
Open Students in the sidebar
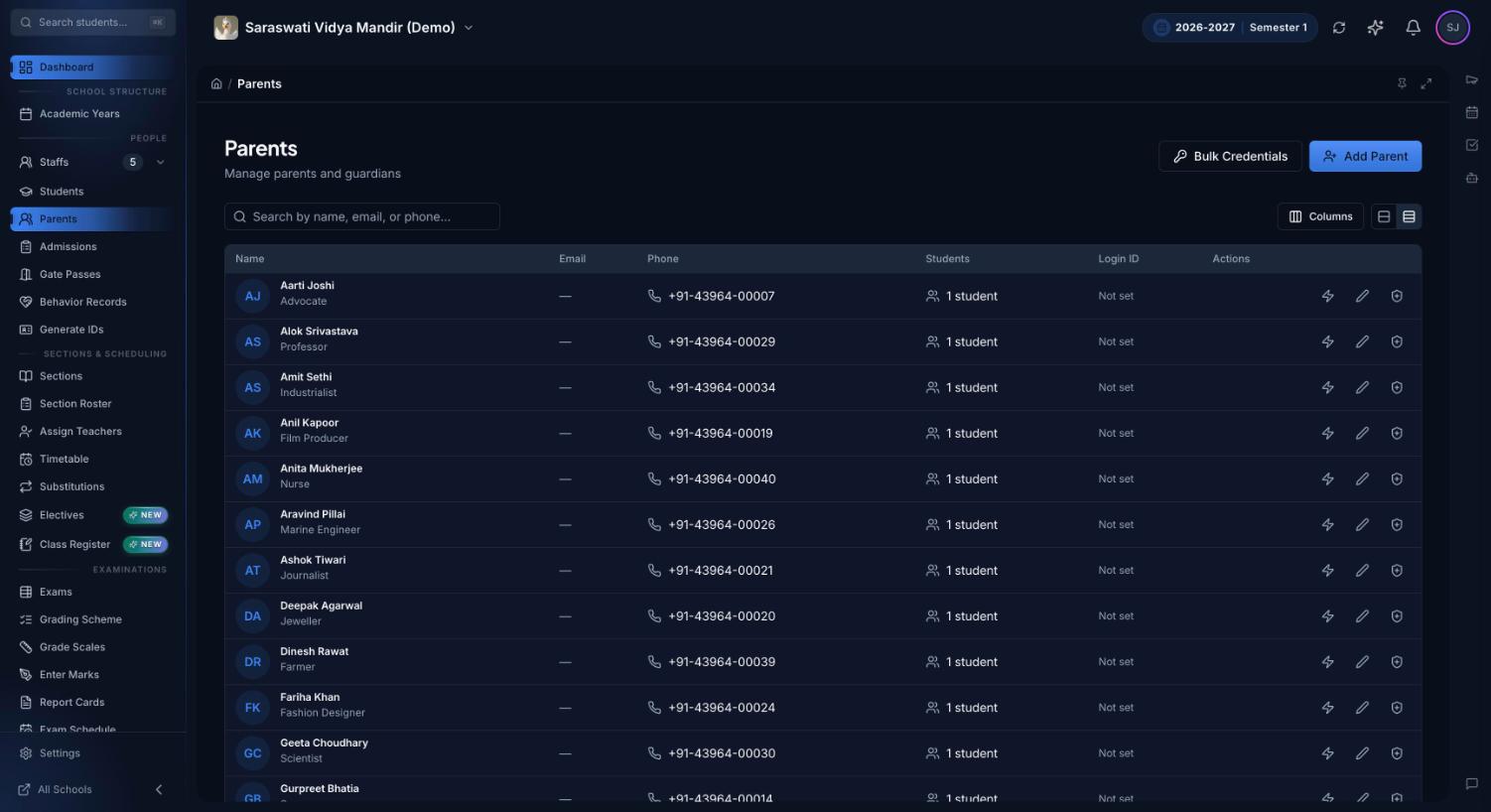92,191
